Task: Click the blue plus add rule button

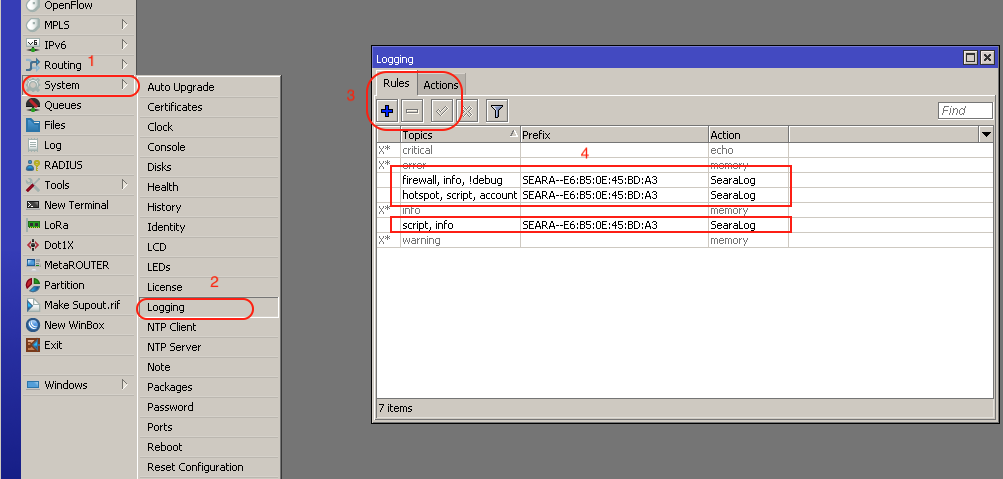Action: pyautogui.click(x=387, y=111)
